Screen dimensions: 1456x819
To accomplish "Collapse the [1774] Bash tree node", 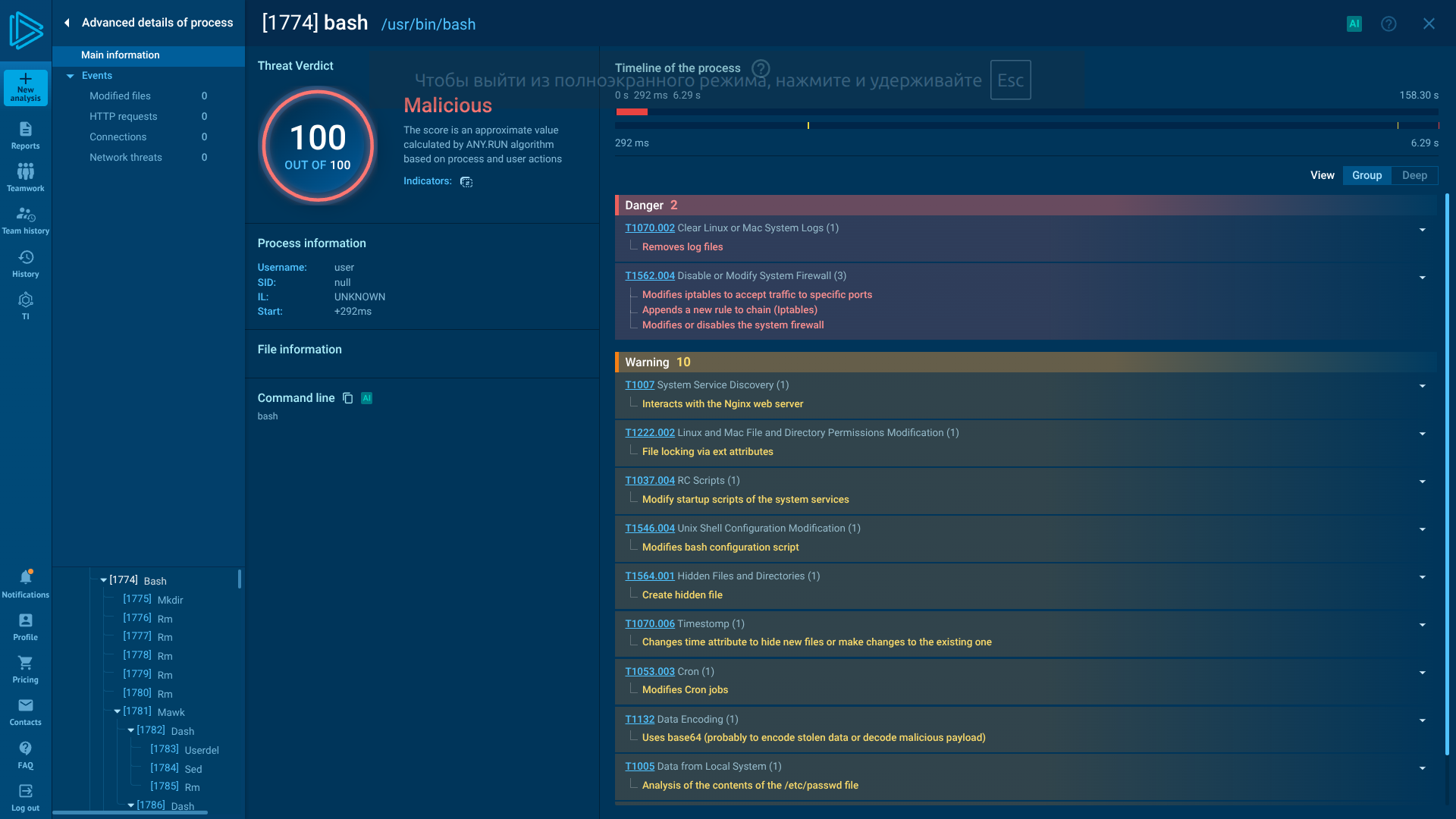I will (x=103, y=580).
